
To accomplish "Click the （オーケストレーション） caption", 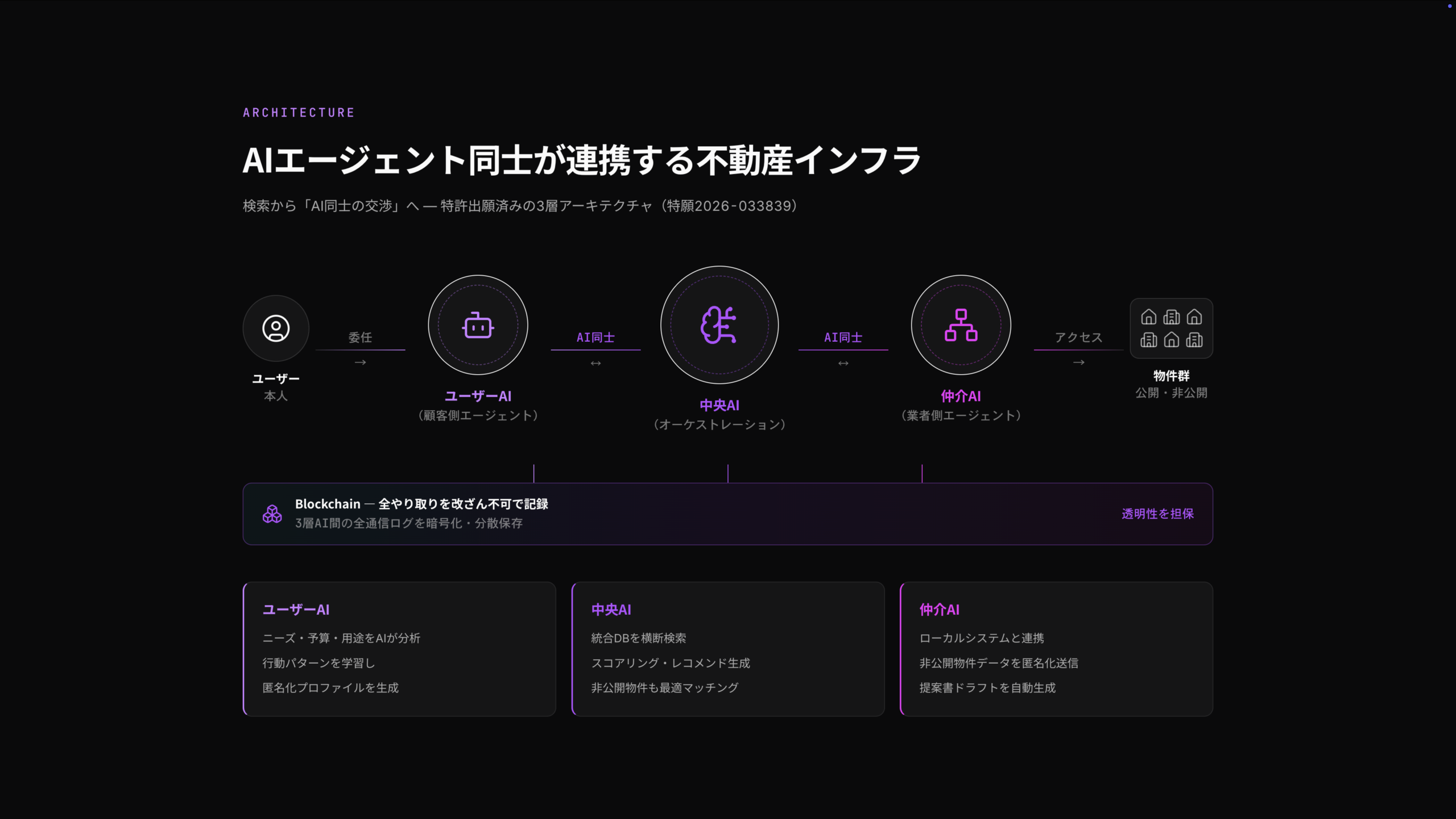I will (x=719, y=425).
